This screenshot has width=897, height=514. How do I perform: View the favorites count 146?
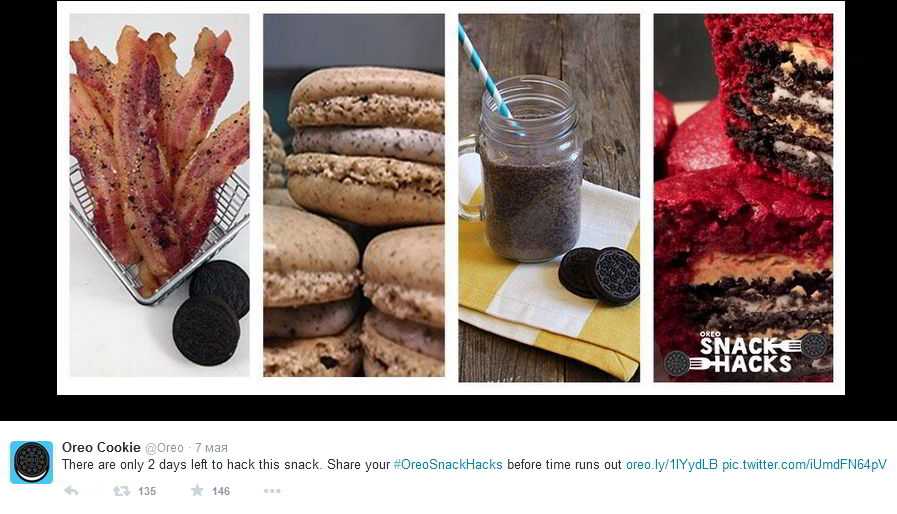point(221,491)
